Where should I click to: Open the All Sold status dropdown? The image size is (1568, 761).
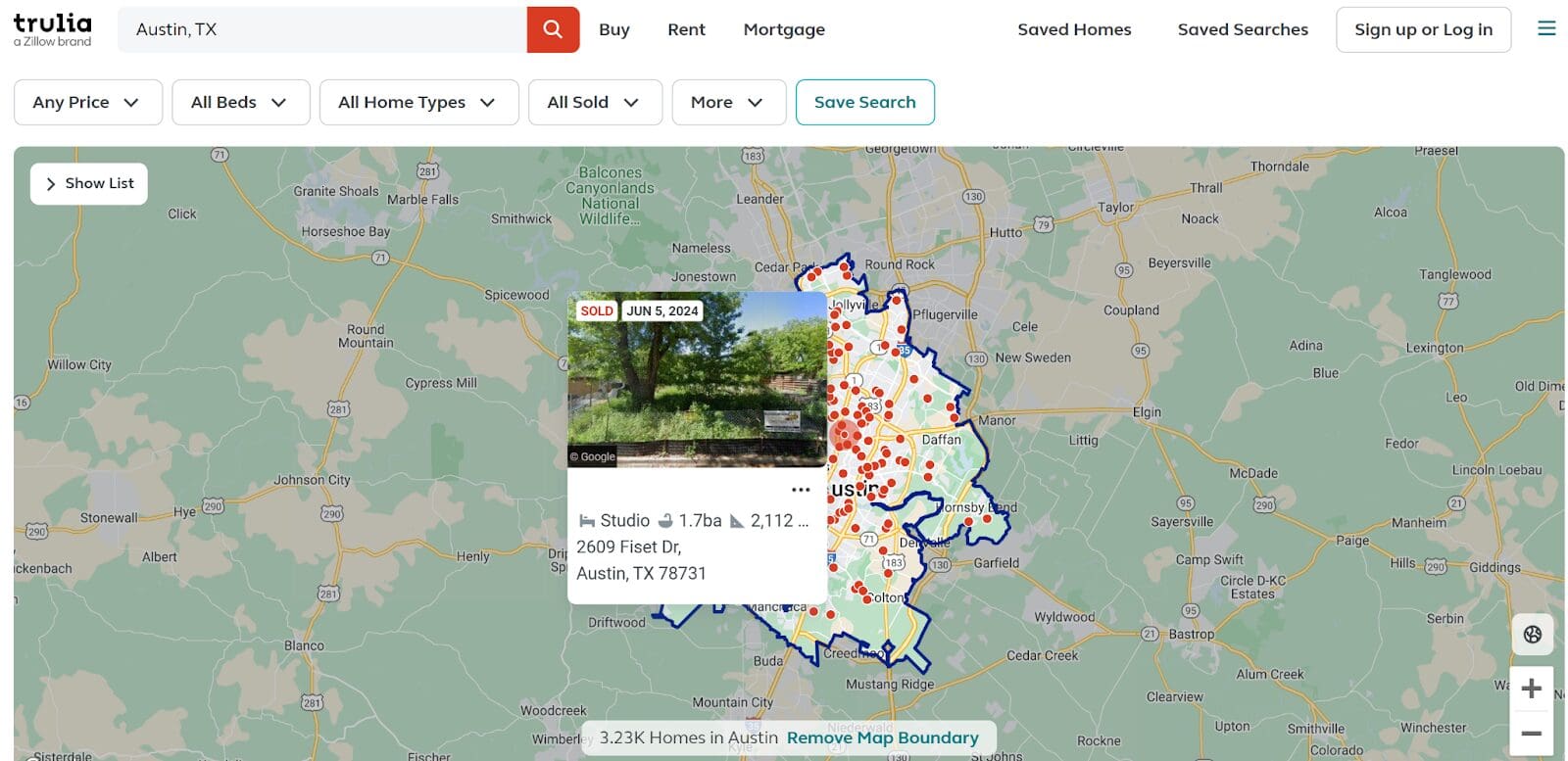pyautogui.click(x=594, y=102)
